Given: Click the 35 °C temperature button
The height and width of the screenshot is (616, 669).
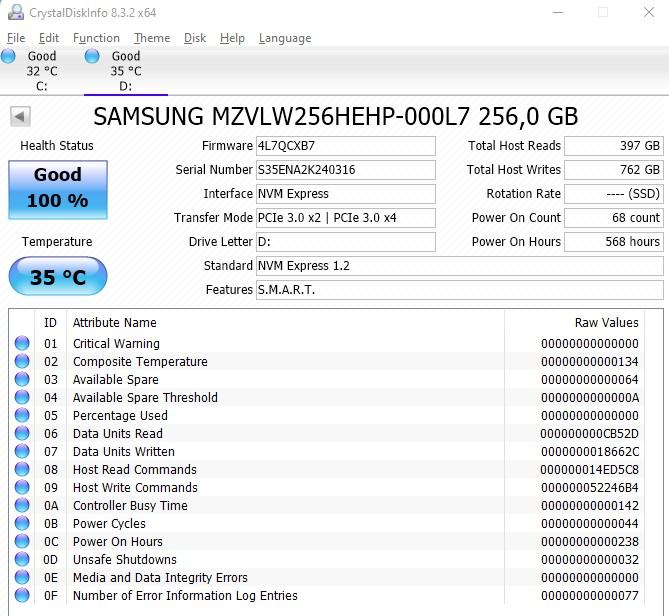Looking at the screenshot, I should point(58,276).
